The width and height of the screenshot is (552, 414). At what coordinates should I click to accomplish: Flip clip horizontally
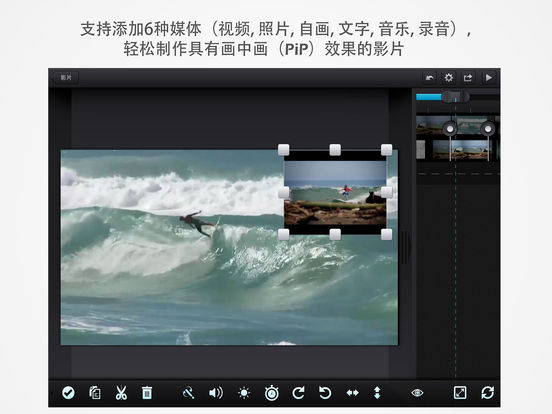click(352, 393)
